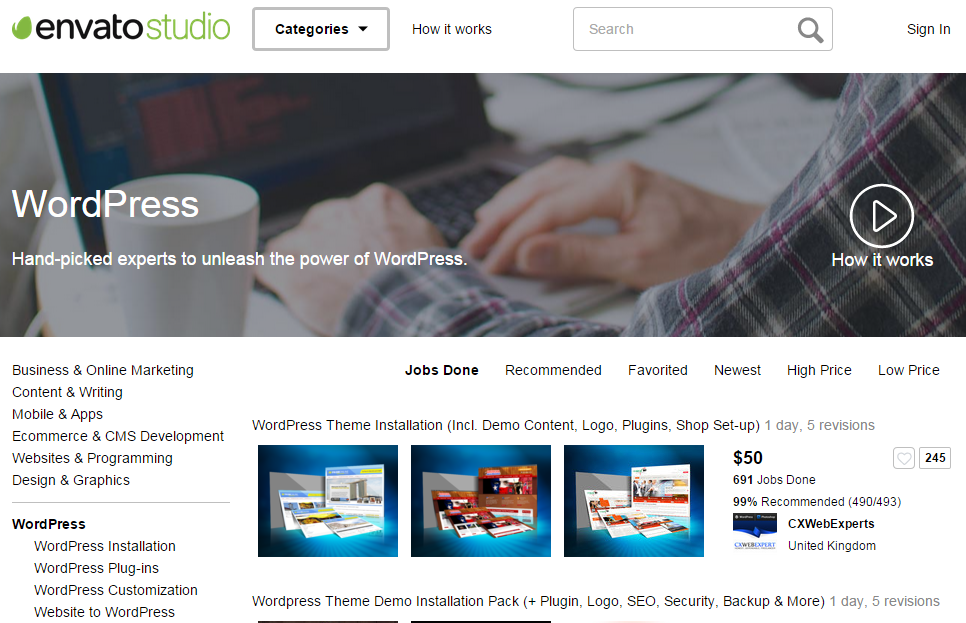The image size is (966, 623).
Task: Open Wordpress Theme Demo Installation Pack title
Action: coord(538,601)
